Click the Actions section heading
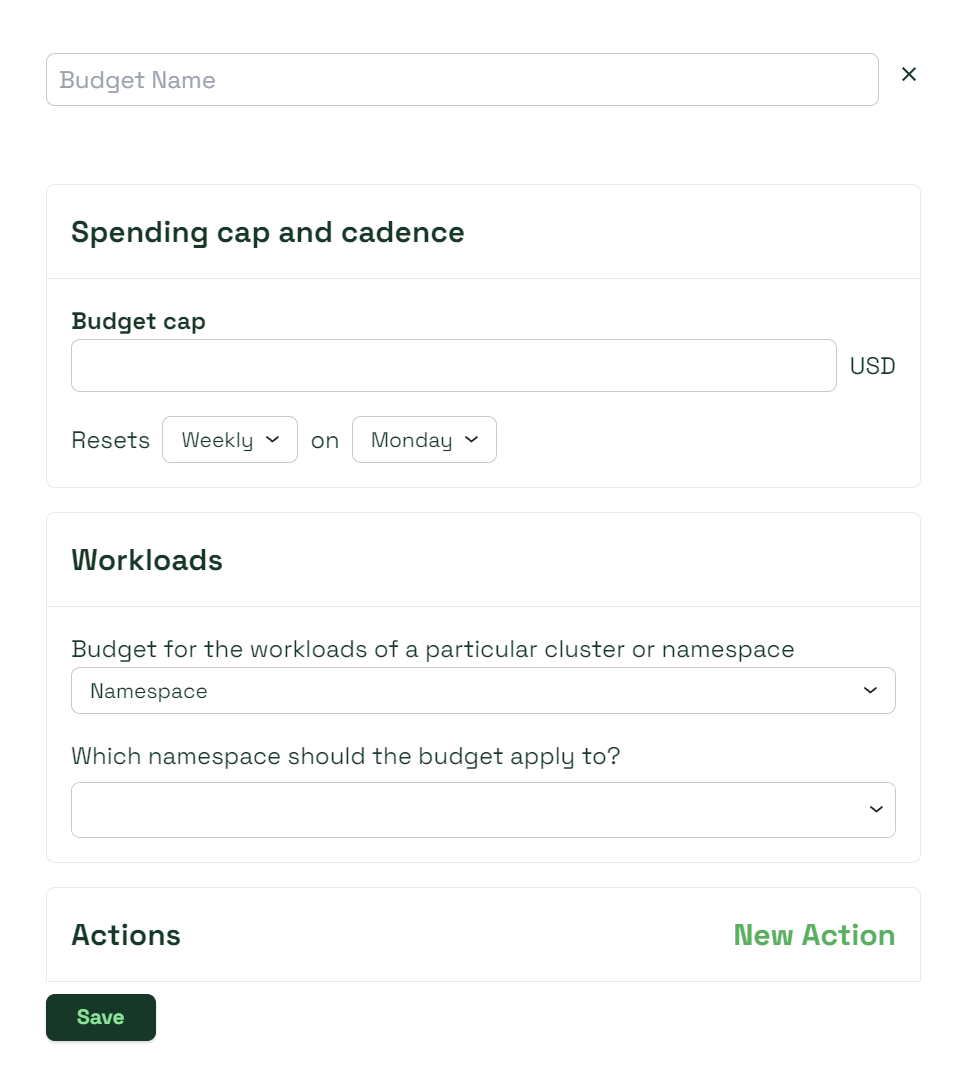 pyautogui.click(x=125, y=935)
